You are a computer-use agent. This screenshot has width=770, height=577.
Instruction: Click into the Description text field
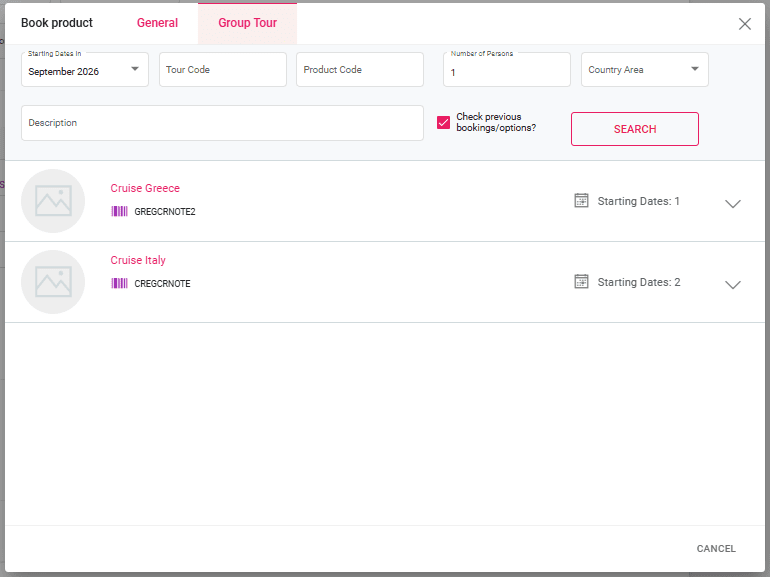coord(222,123)
